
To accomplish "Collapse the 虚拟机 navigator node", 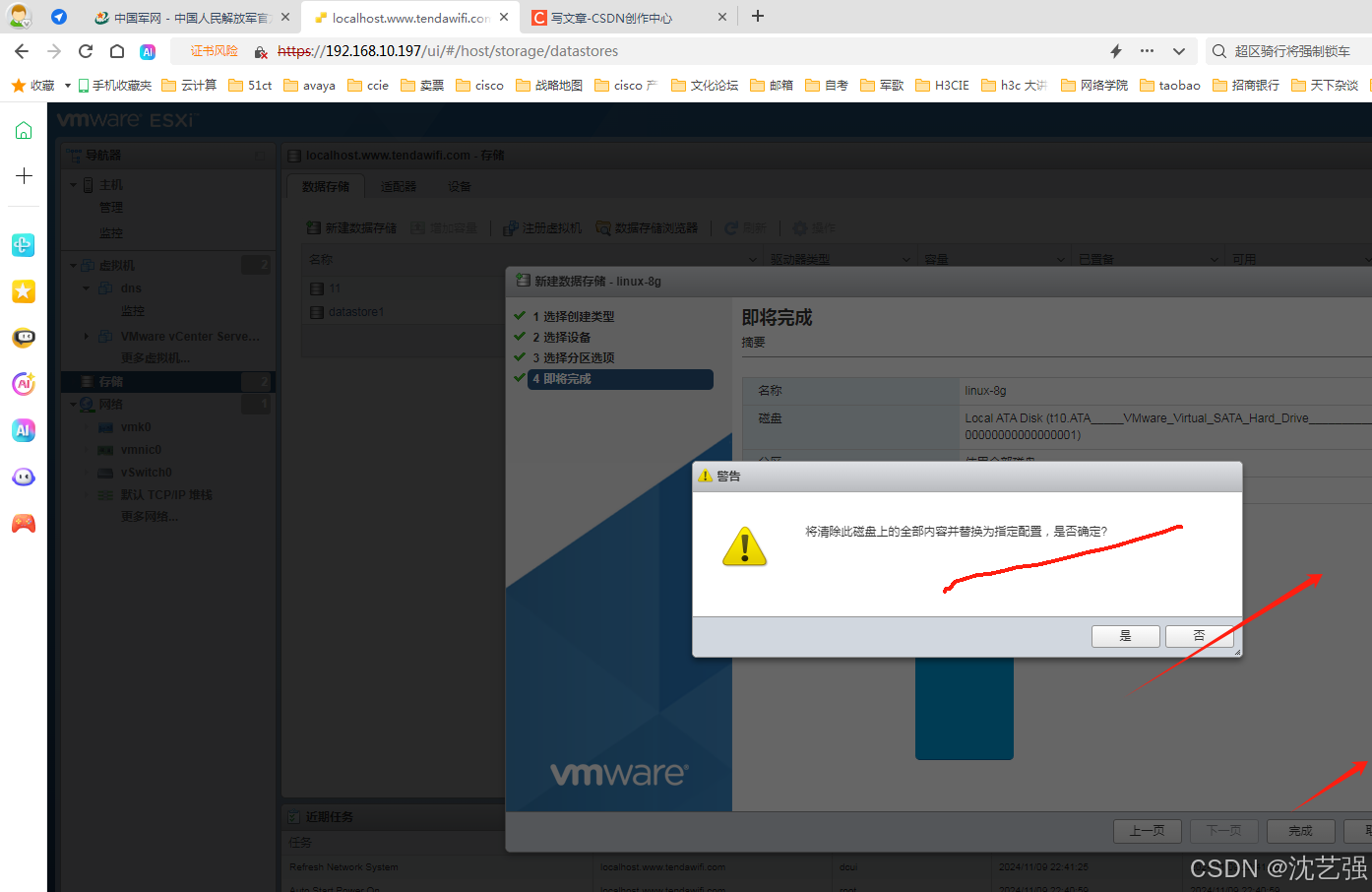I will click(x=74, y=266).
